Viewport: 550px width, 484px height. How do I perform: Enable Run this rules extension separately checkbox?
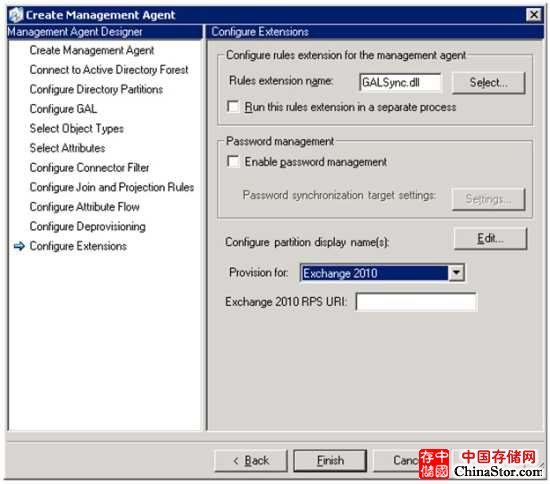click(x=233, y=107)
